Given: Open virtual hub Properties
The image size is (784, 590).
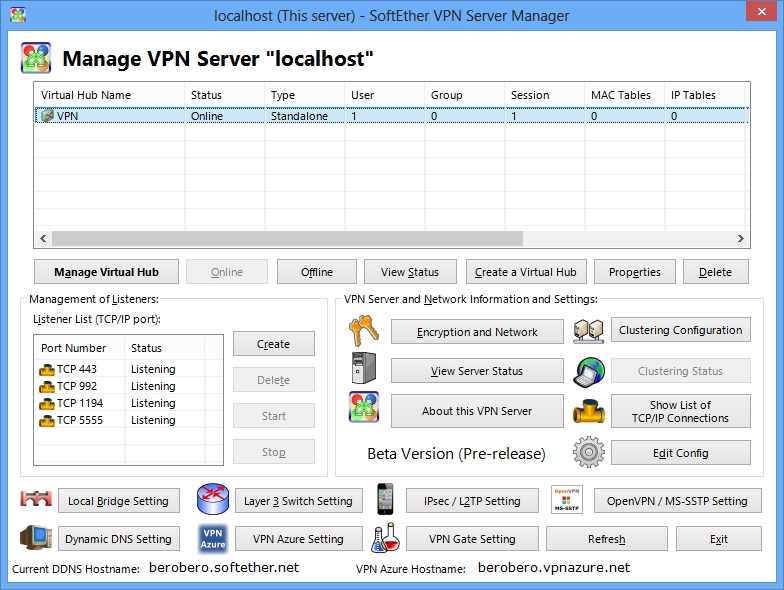Looking at the screenshot, I should [635, 272].
